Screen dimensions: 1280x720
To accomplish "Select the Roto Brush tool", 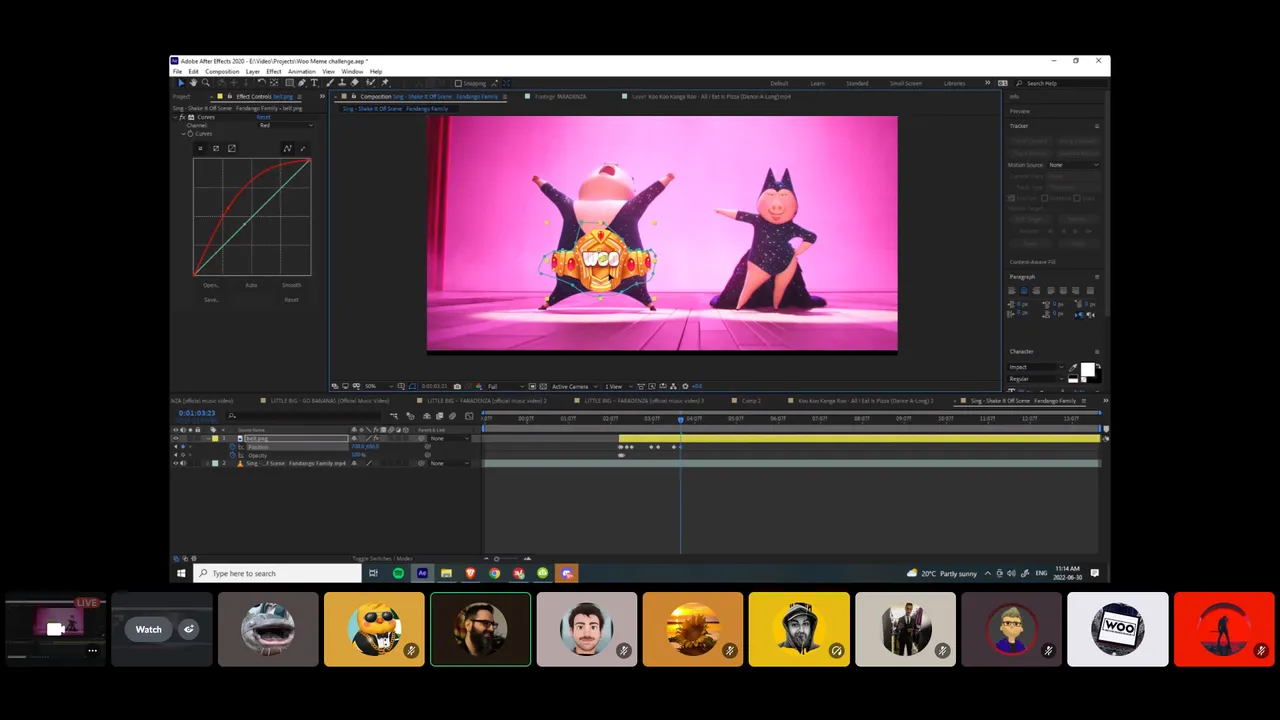I will 370,83.
